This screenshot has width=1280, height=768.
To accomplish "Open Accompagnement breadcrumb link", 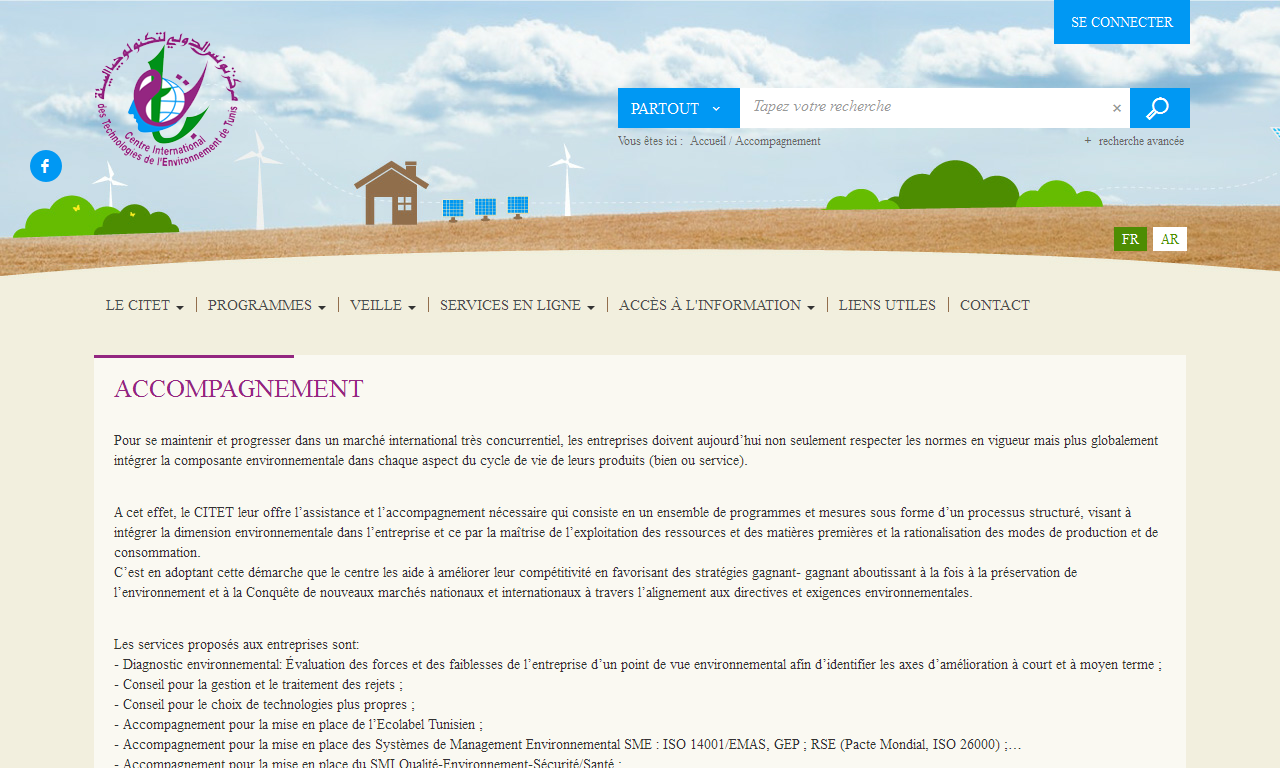I will point(778,141).
